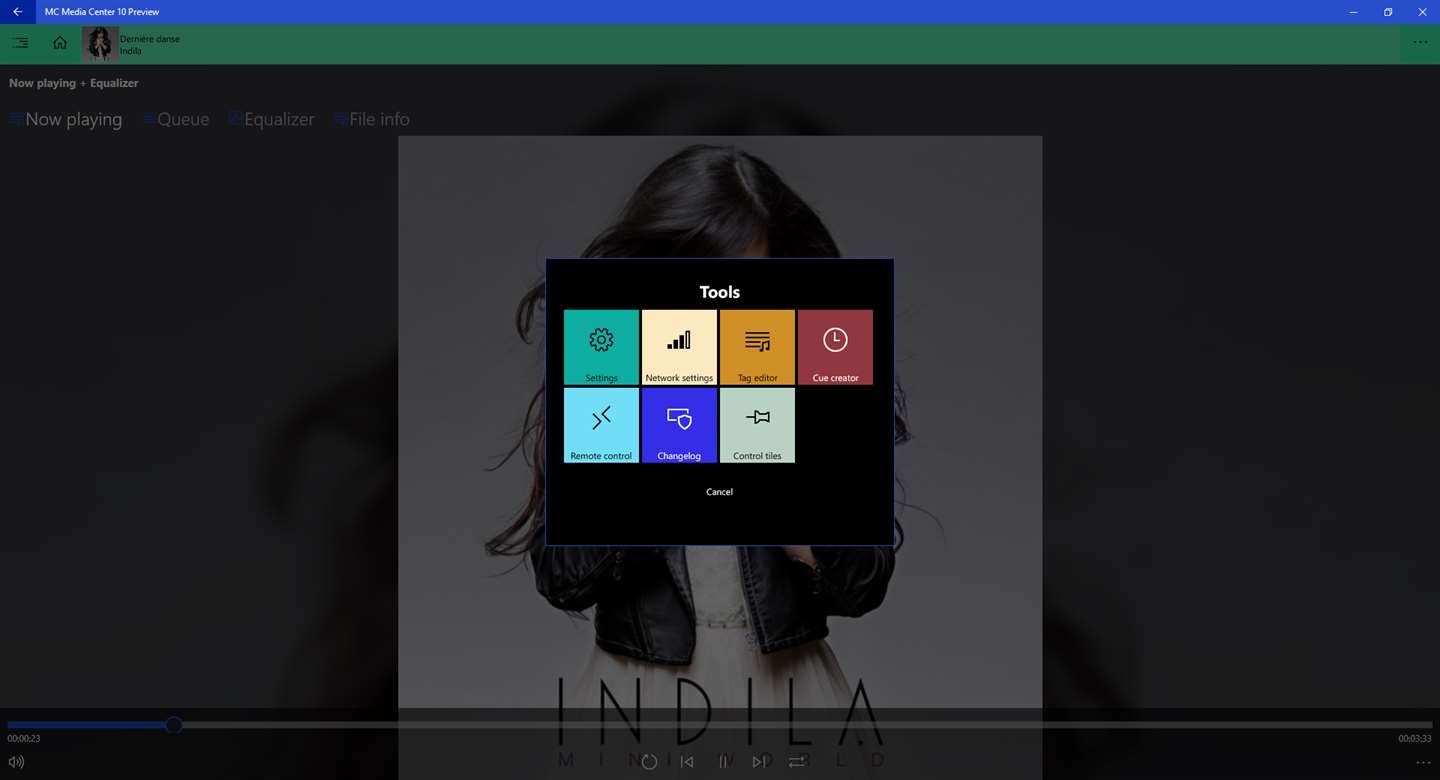Launch the Tag editor tool
This screenshot has height=780, width=1440.
coord(757,347)
